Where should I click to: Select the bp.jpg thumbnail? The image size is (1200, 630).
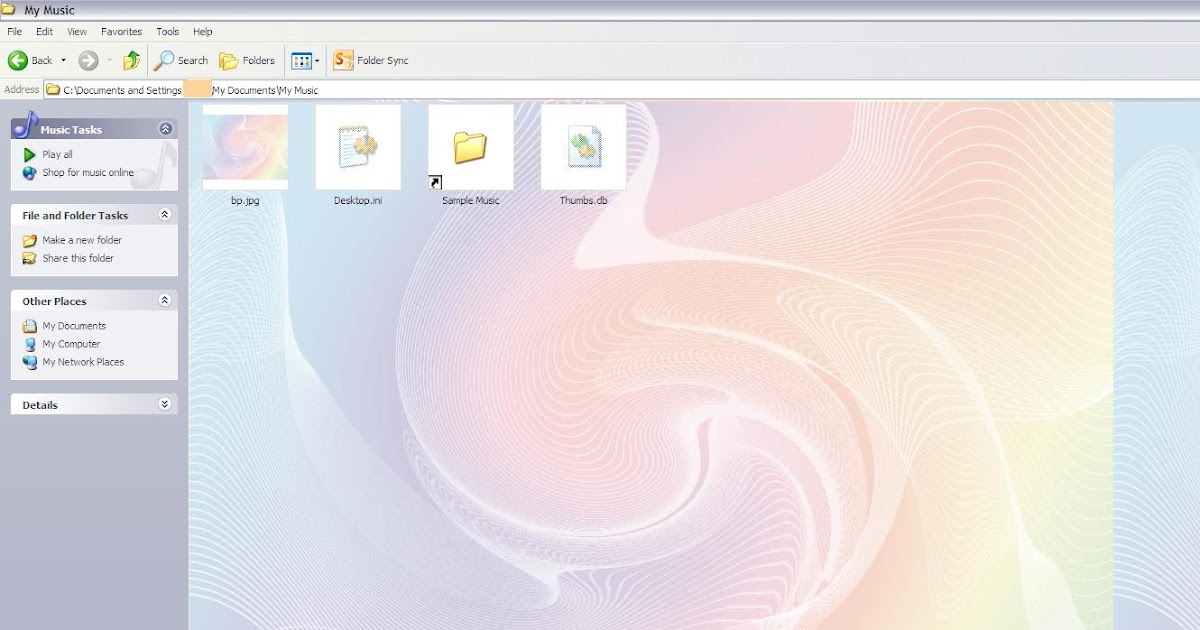click(245, 146)
